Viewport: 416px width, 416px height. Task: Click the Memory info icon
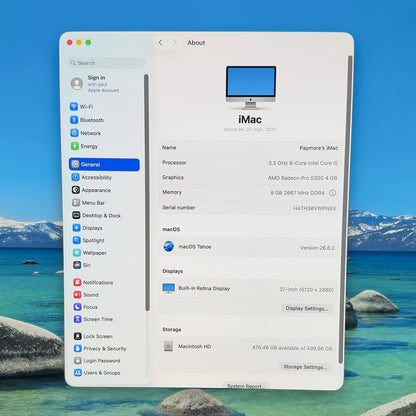tap(332, 193)
